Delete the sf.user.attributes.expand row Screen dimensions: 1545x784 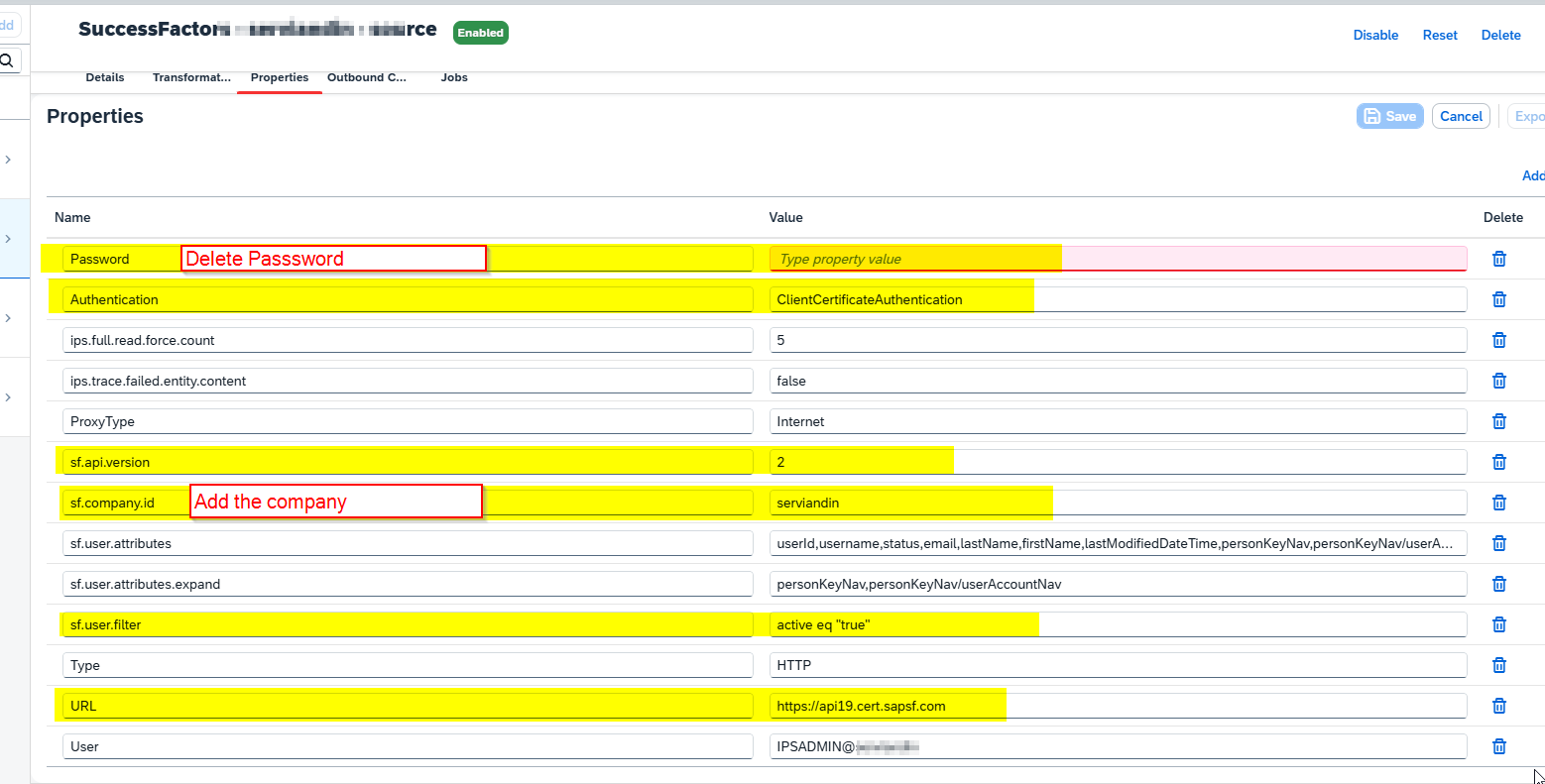tap(1499, 584)
